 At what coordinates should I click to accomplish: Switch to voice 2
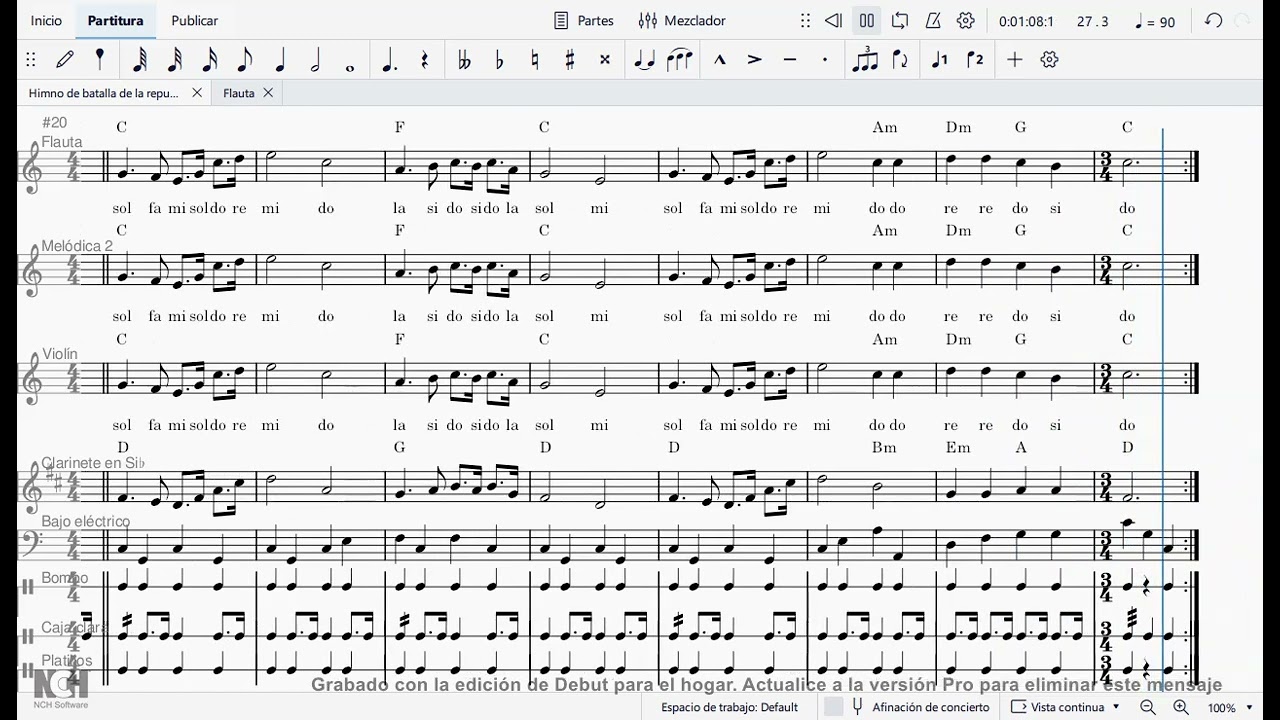tap(975, 60)
